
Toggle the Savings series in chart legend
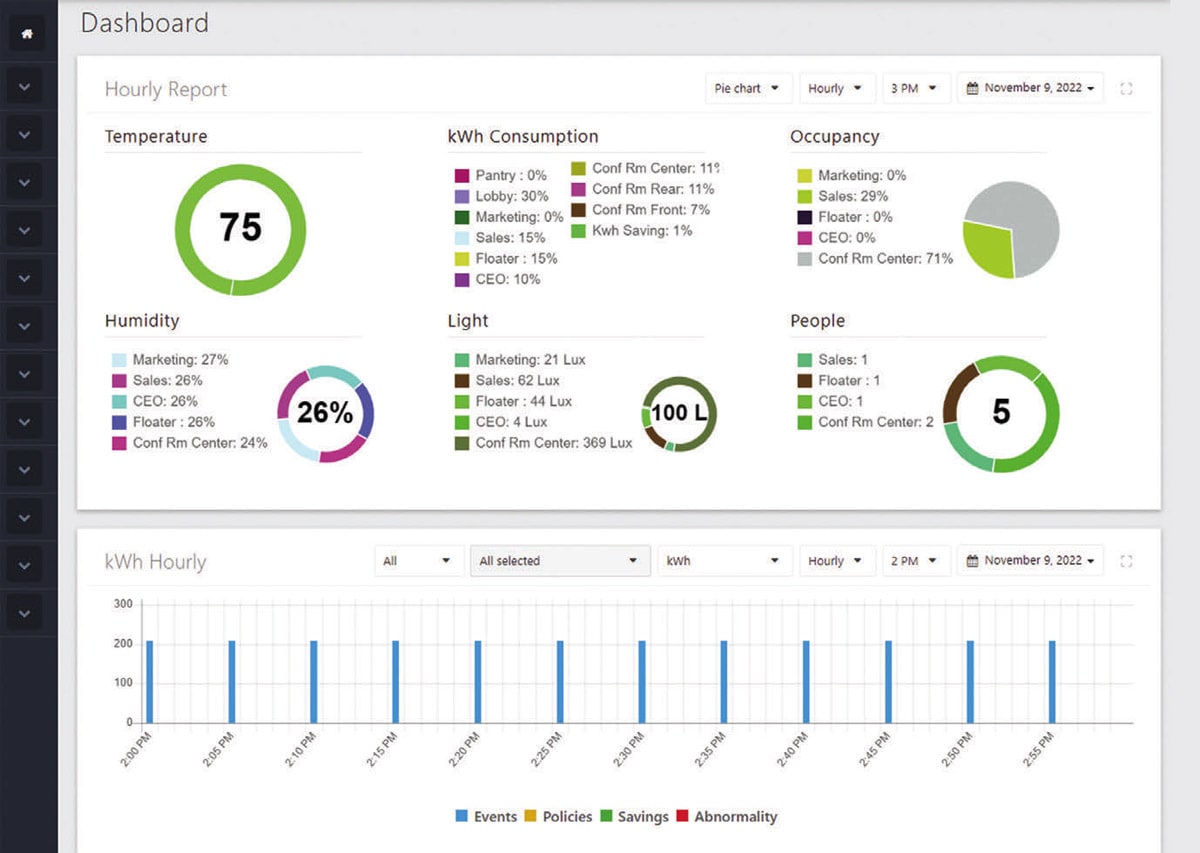click(x=634, y=817)
